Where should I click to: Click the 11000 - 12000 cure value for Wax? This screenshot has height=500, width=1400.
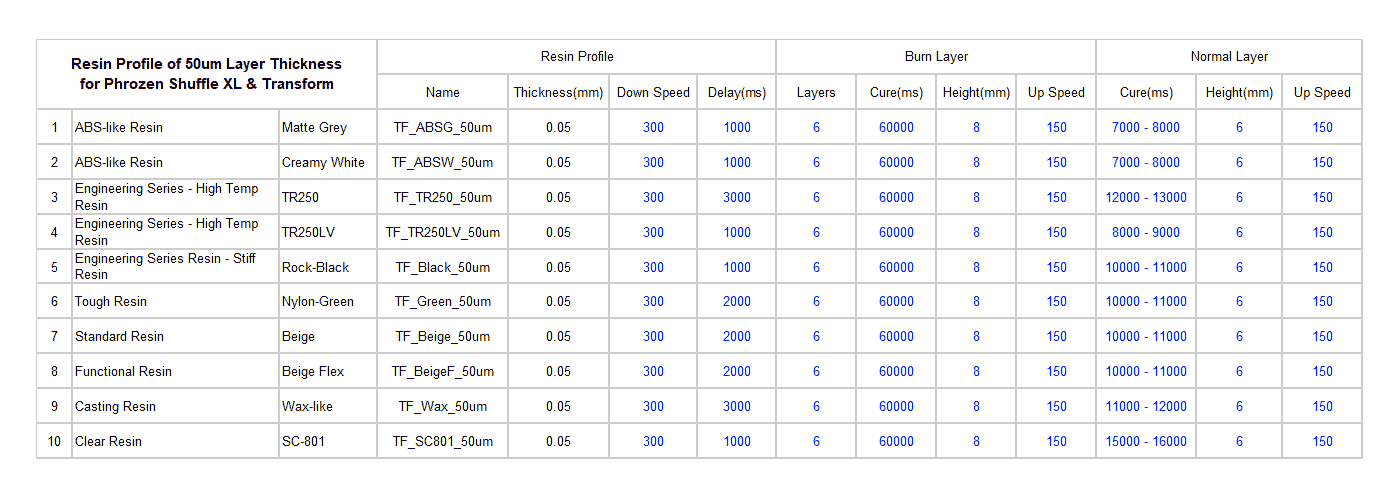click(x=1146, y=407)
